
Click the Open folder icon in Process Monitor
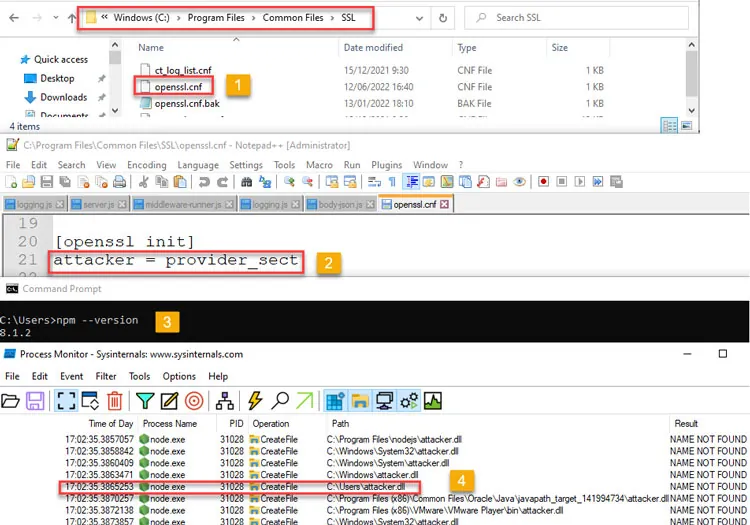coord(11,401)
